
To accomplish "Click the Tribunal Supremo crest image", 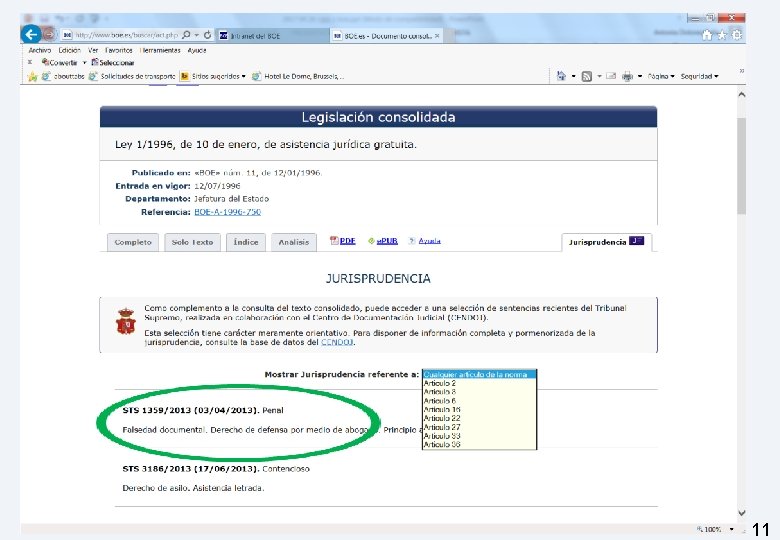I will pos(126,321).
